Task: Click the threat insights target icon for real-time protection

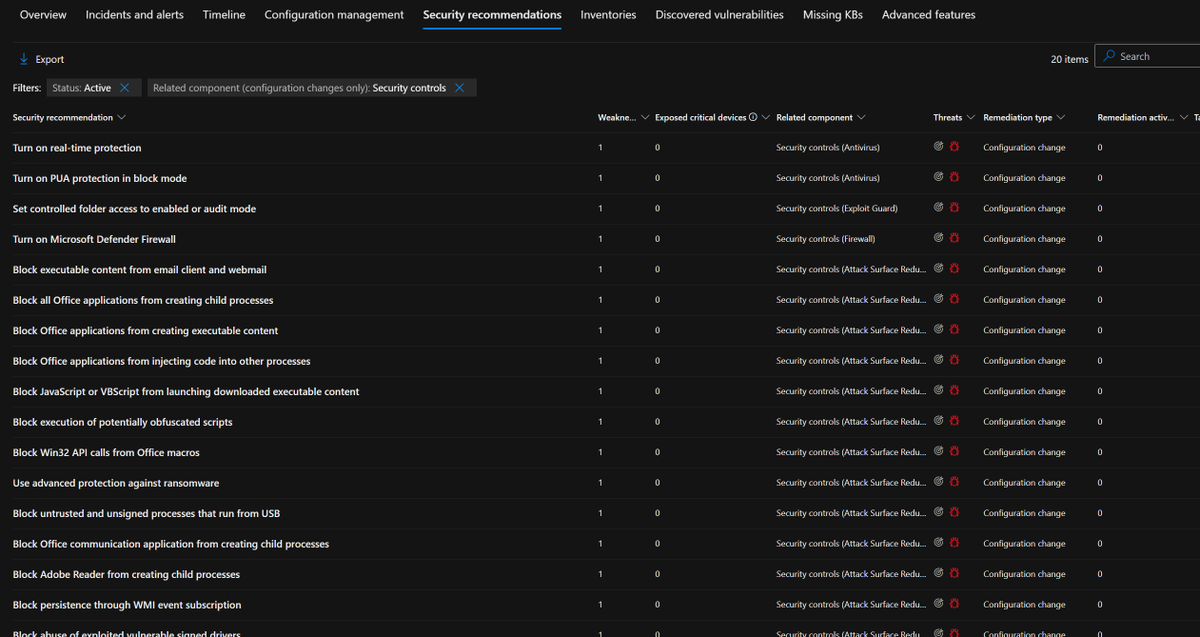Action: 939,147
